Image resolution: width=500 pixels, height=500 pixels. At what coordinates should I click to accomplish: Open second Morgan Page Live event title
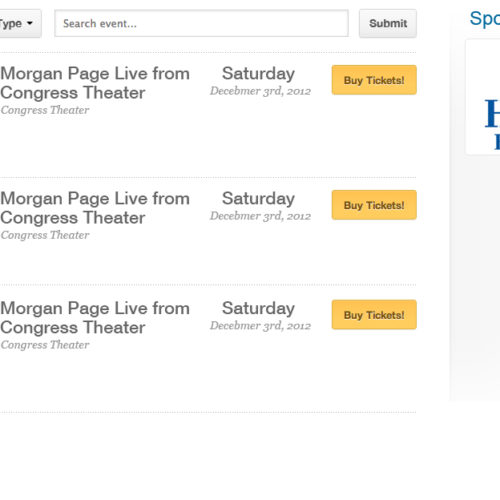(x=95, y=208)
